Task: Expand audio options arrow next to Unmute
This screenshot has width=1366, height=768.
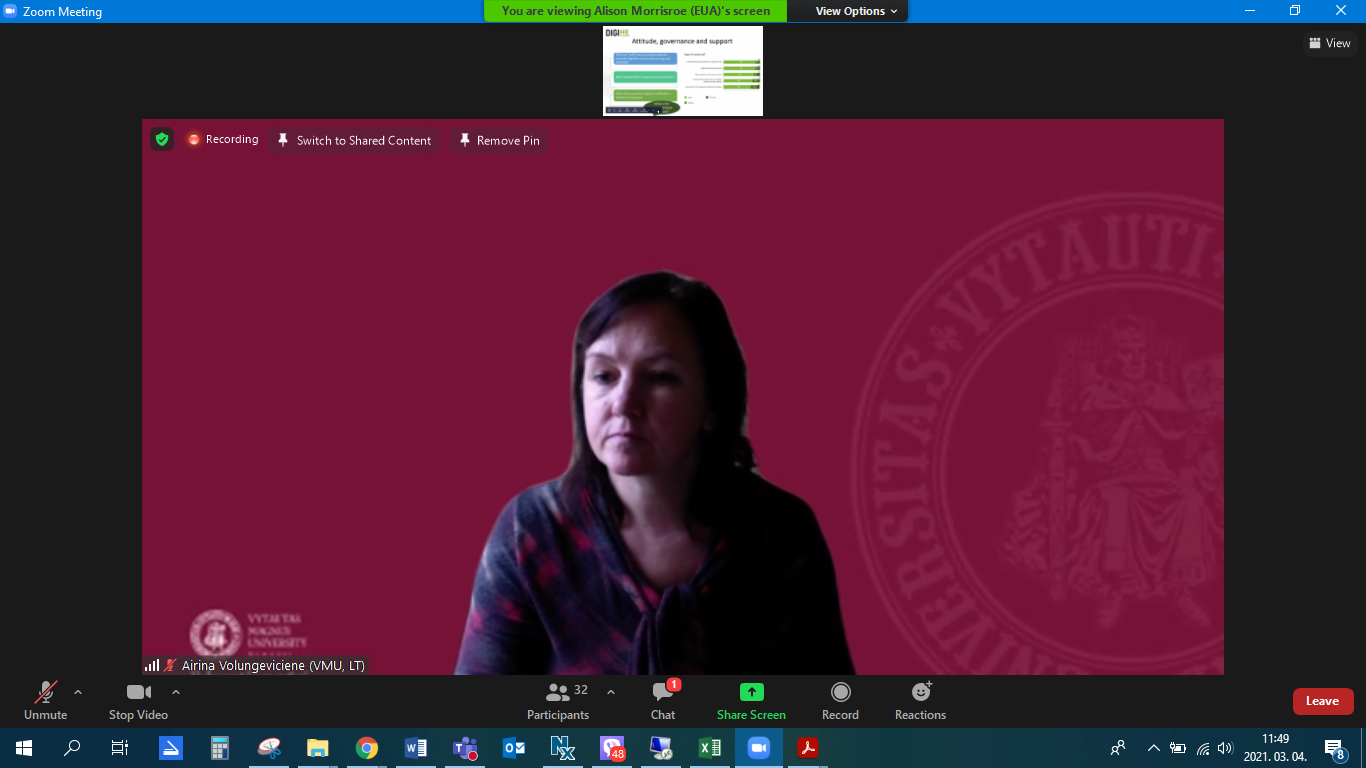Action: click(78, 692)
